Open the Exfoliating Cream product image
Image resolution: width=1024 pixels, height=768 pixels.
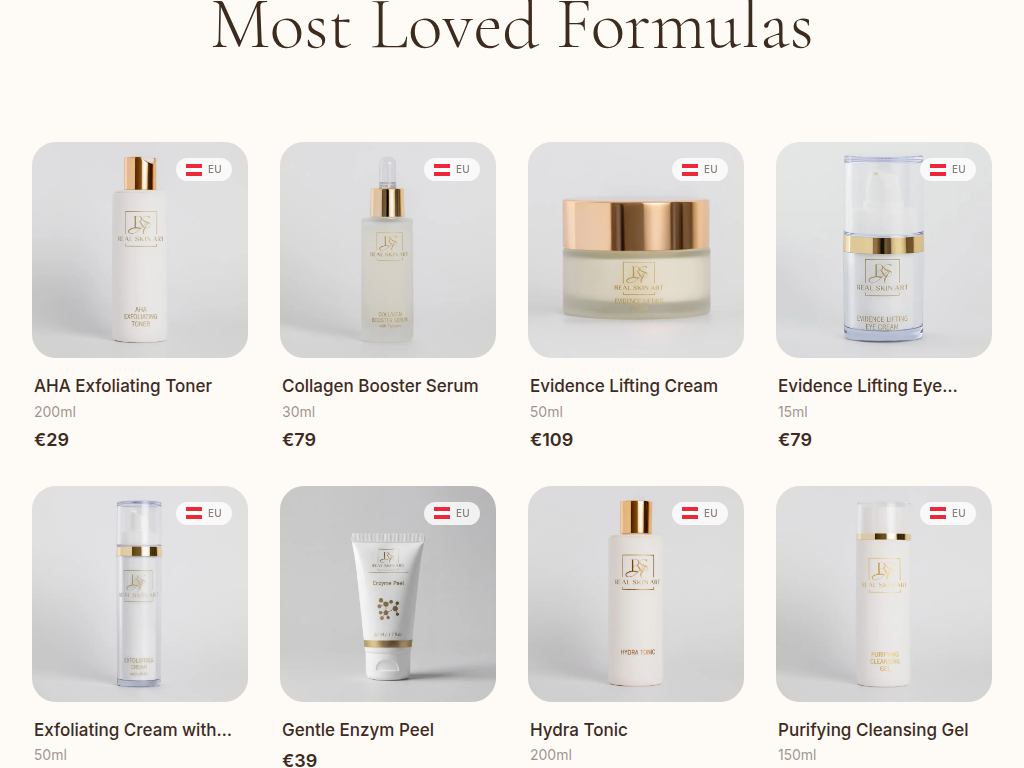140,594
